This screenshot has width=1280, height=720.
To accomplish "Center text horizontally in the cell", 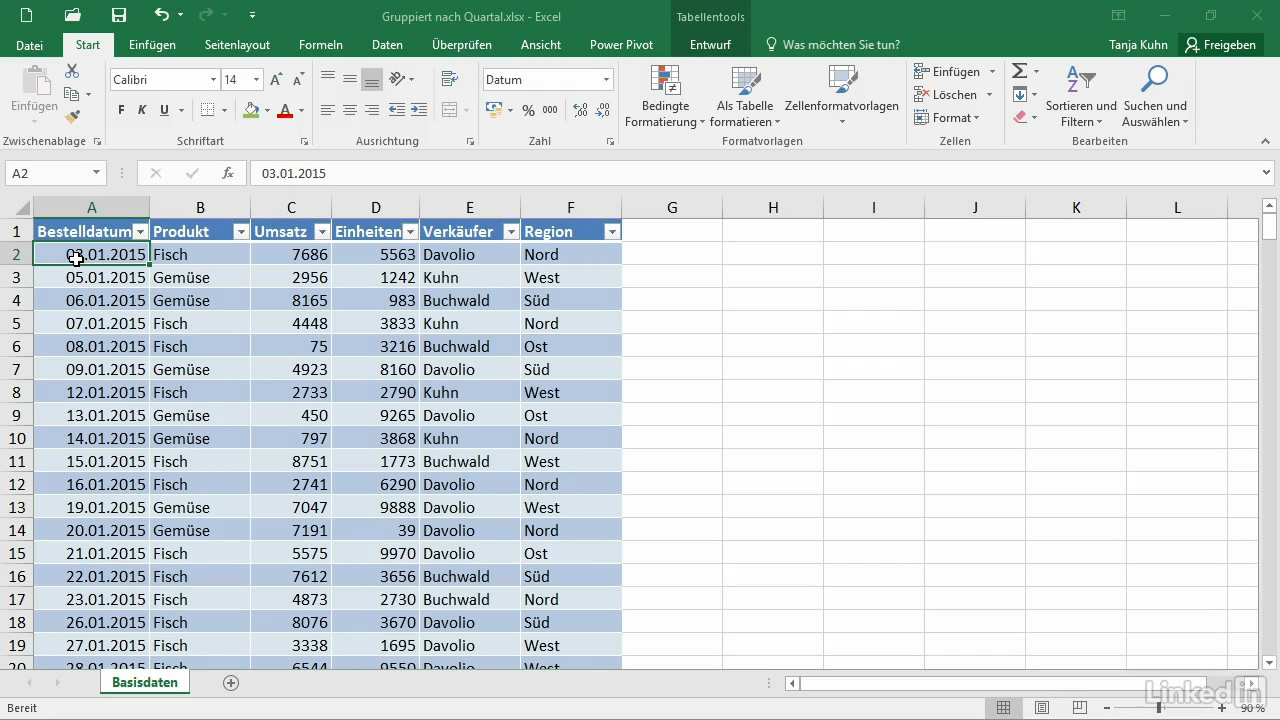I will 350,110.
